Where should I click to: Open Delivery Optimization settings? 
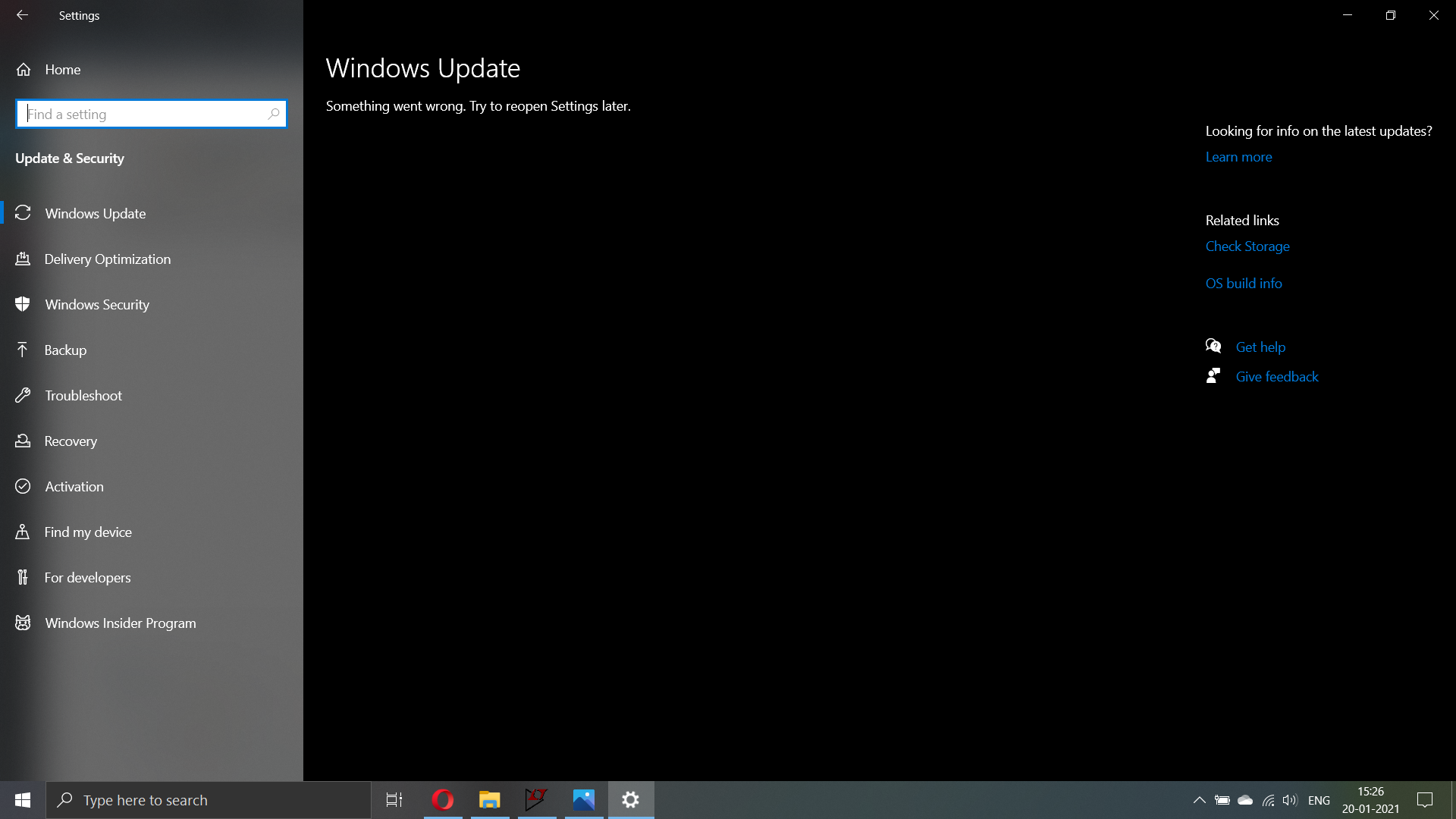click(x=152, y=259)
